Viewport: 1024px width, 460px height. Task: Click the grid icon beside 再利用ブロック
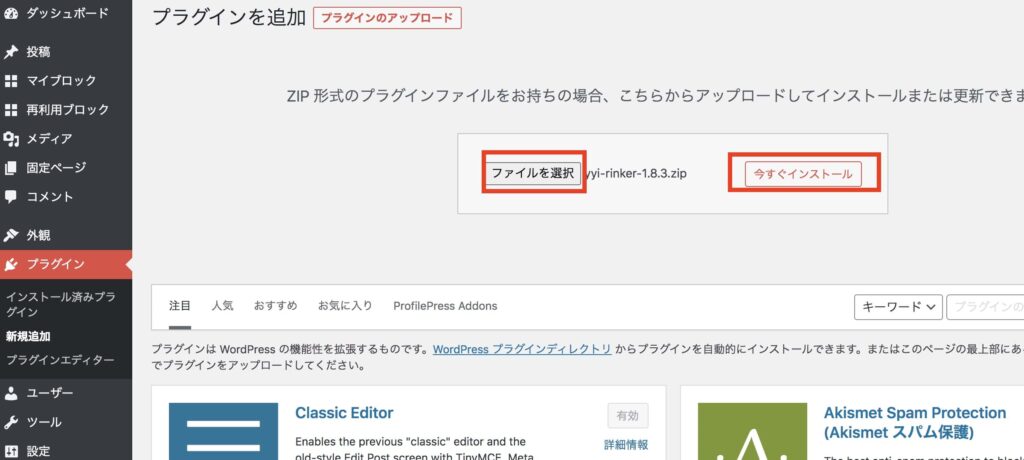coord(10,110)
